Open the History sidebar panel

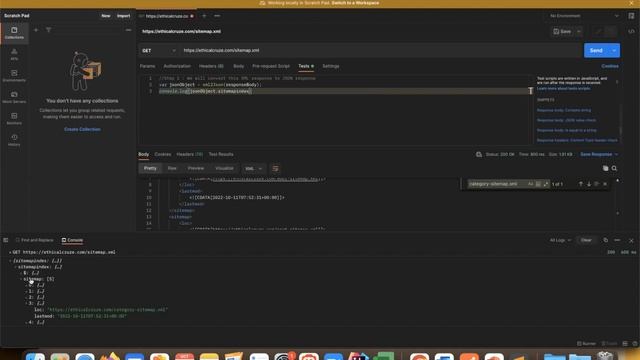[14, 140]
